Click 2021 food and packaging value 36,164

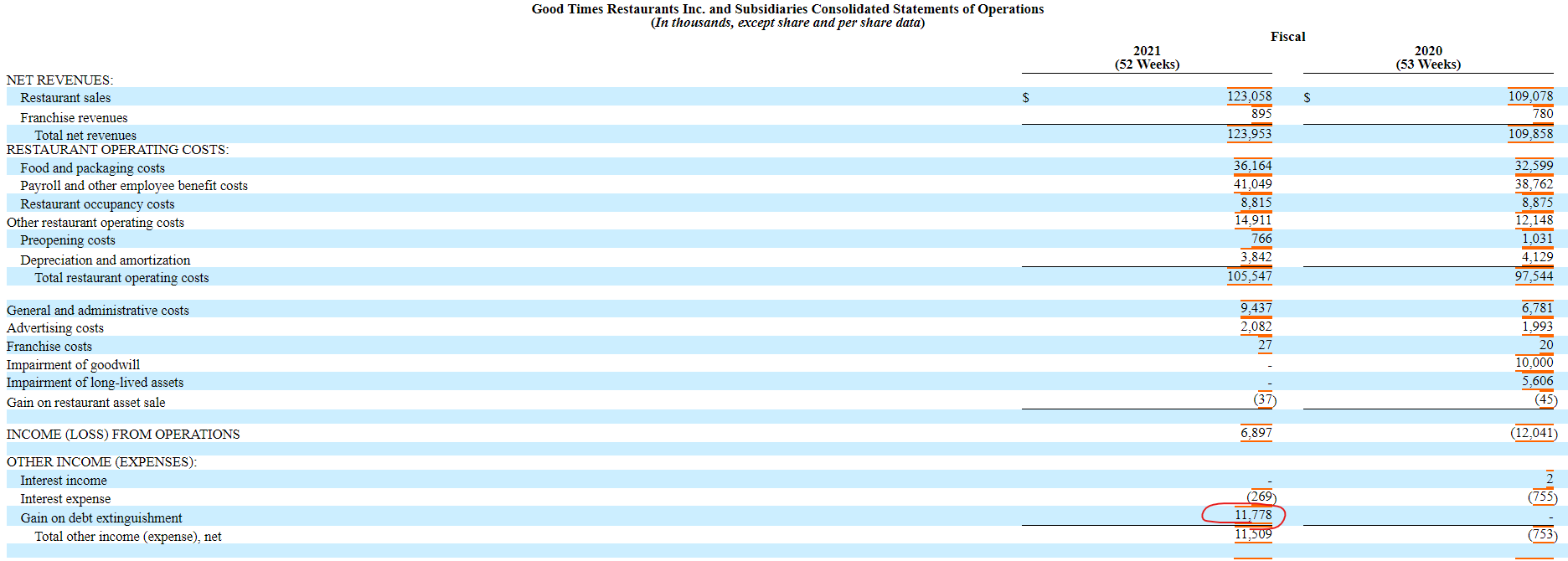pyautogui.click(x=1252, y=166)
